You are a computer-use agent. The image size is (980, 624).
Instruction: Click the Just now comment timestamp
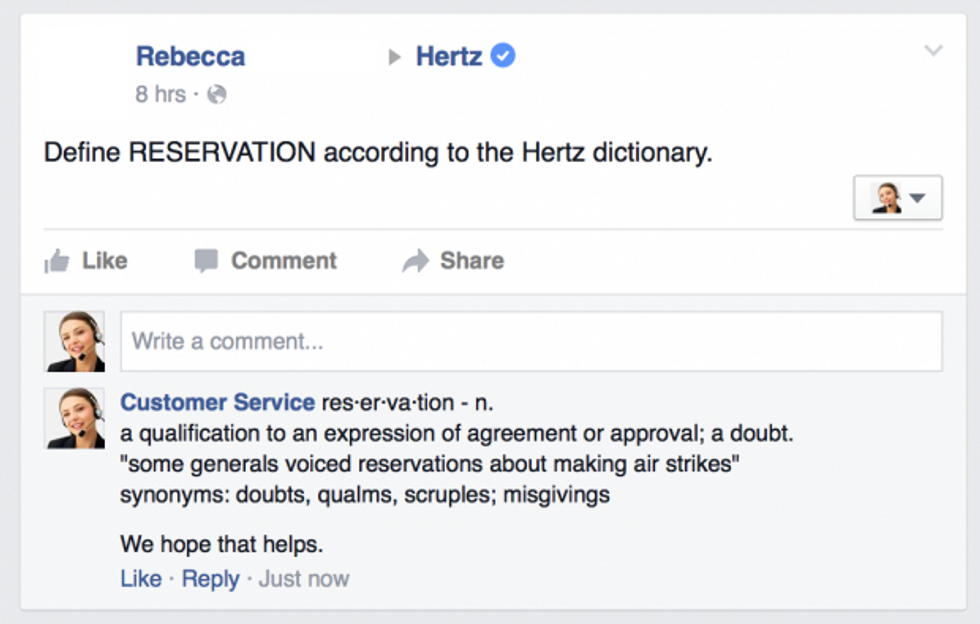(x=304, y=578)
